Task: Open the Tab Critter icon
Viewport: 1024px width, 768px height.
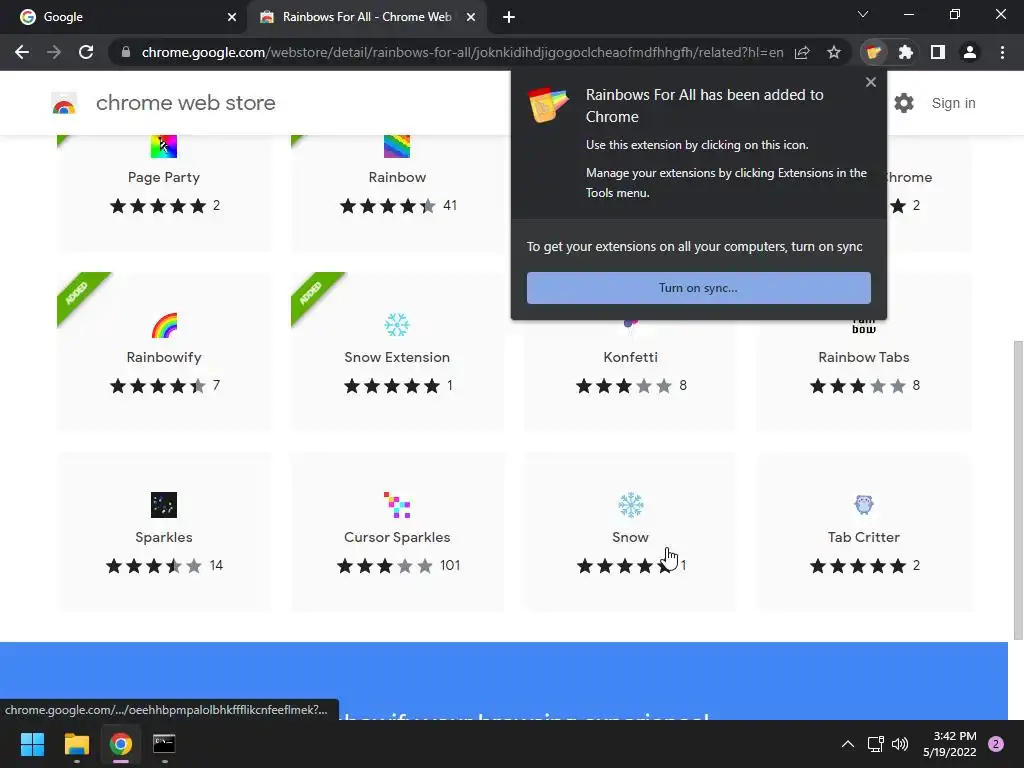Action: tap(863, 505)
